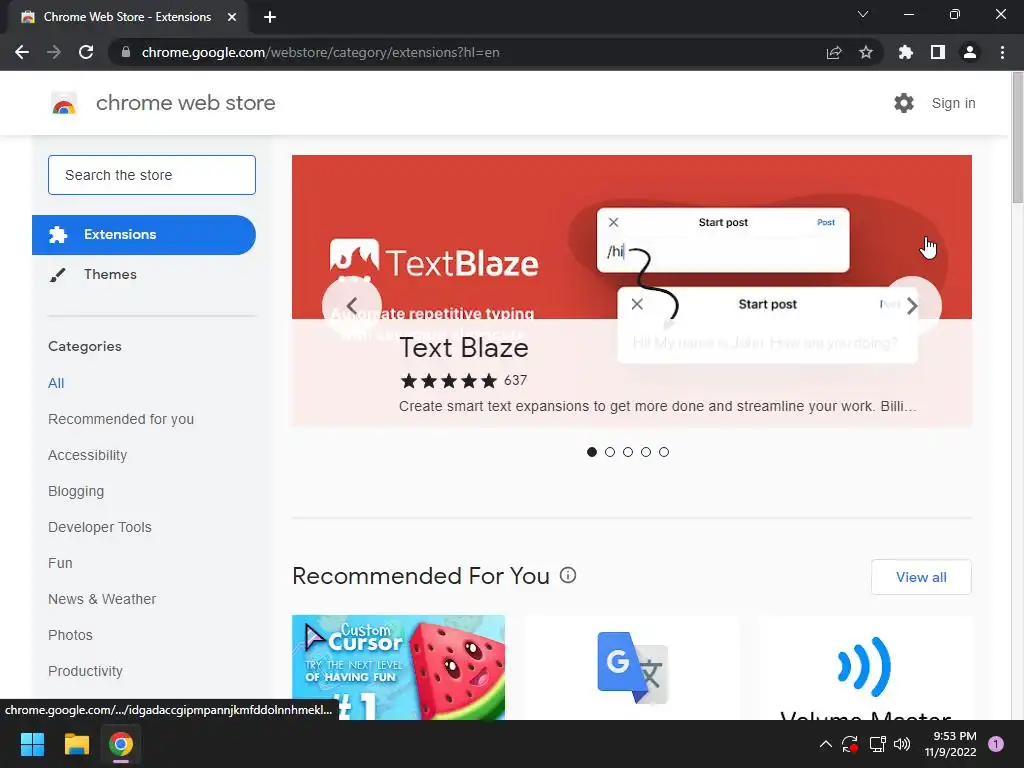Open the tab search chevron in the title bar
Image resolution: width=1024 pixels, height=768 pixels.
tap(863, 14)
